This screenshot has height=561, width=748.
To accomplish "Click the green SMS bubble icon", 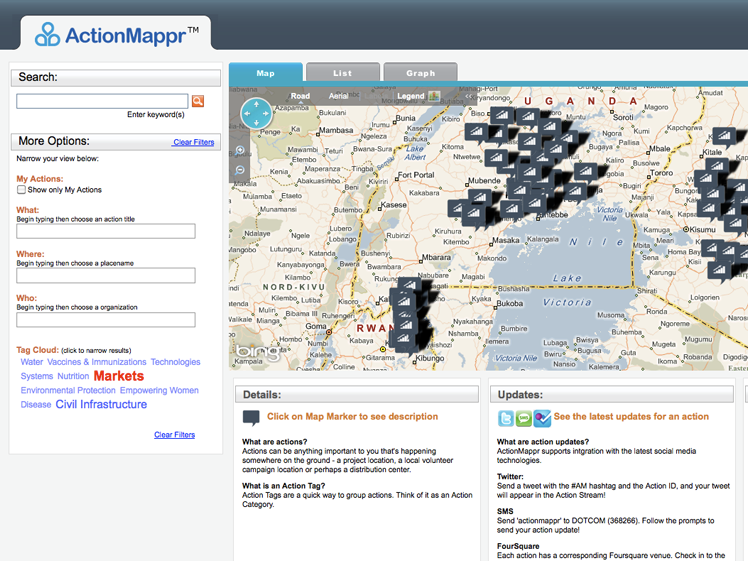I will pyautogui.click(x=524, y=418).
